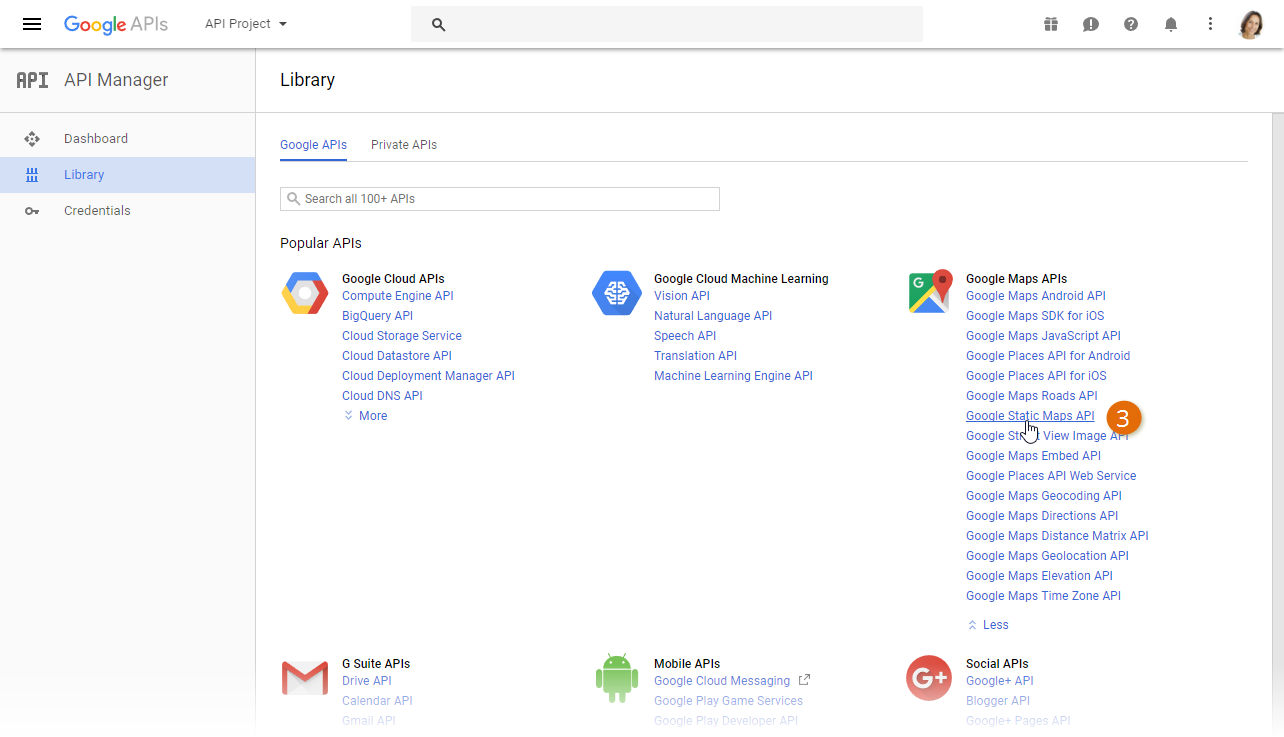Open Machine Learning Engine API link

(x=733, y=376)
